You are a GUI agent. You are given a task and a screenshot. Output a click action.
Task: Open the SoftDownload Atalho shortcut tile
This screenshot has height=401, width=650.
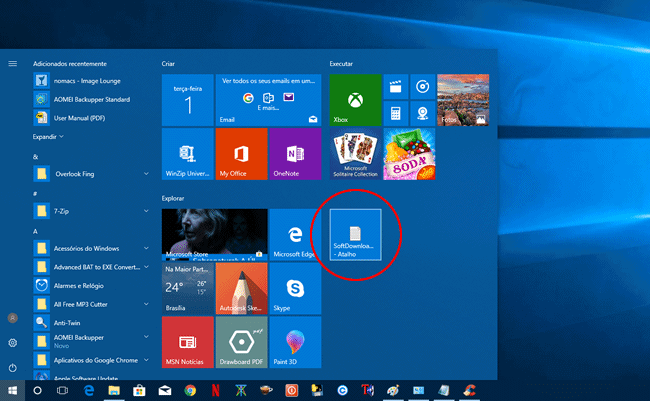(357, 234)
